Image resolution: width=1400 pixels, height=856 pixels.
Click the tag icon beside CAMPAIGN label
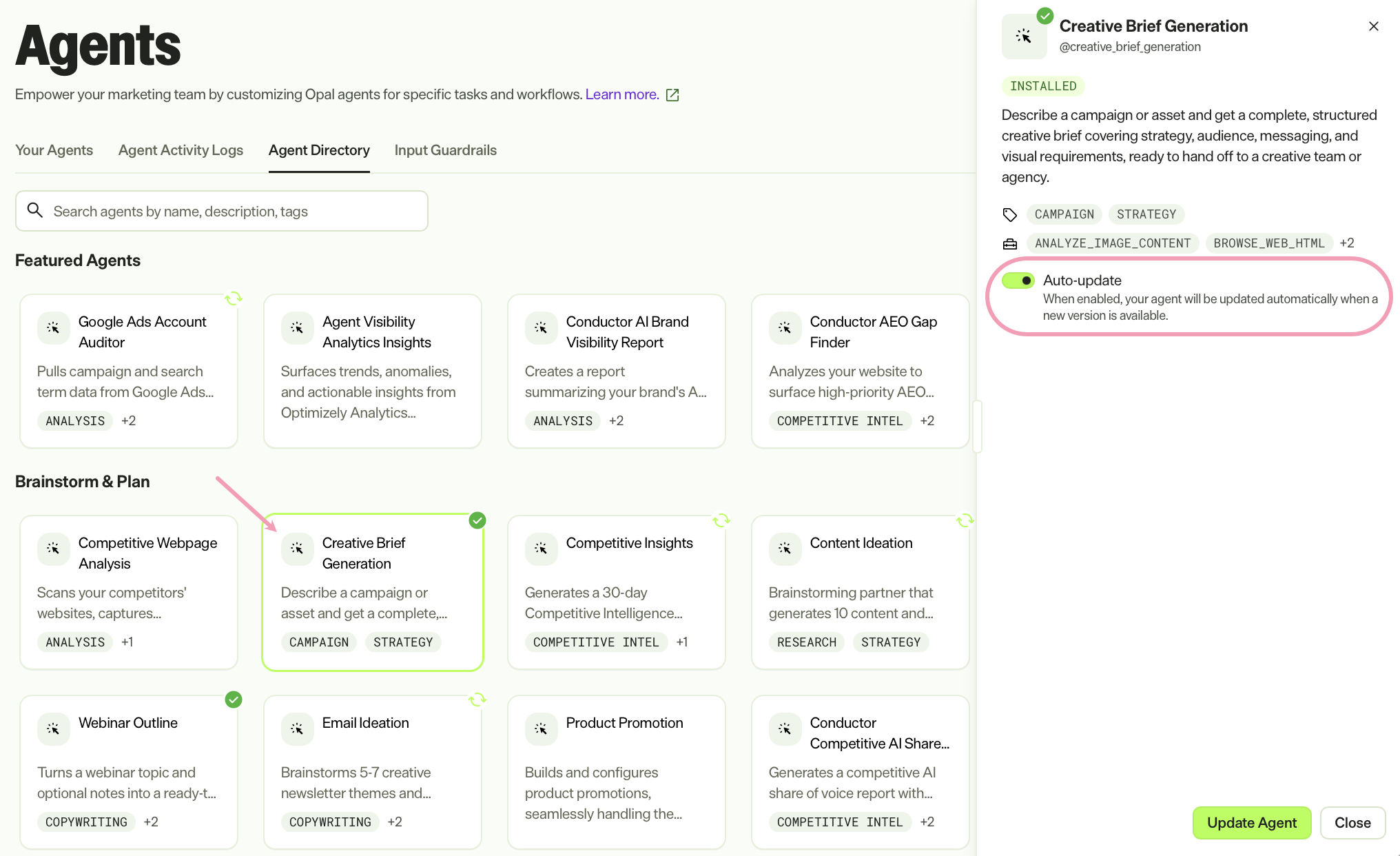pos(1010,215)
